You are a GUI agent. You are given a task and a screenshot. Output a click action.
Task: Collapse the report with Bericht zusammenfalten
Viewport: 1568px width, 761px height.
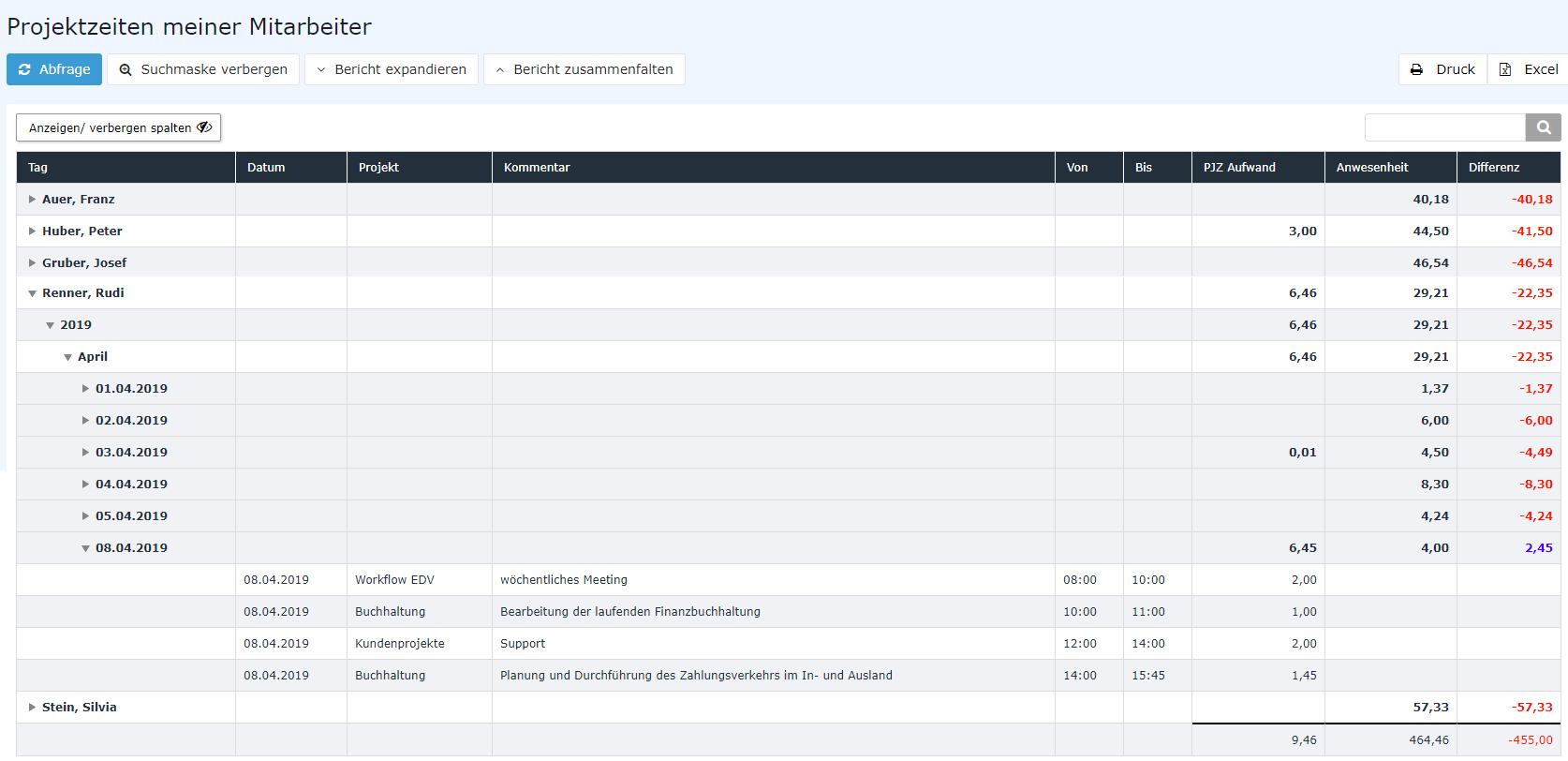(584, 69)
